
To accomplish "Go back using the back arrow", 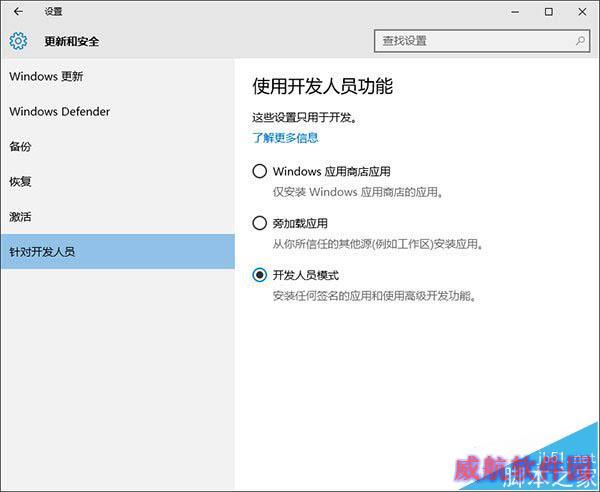I will click(x=18, y=12).
